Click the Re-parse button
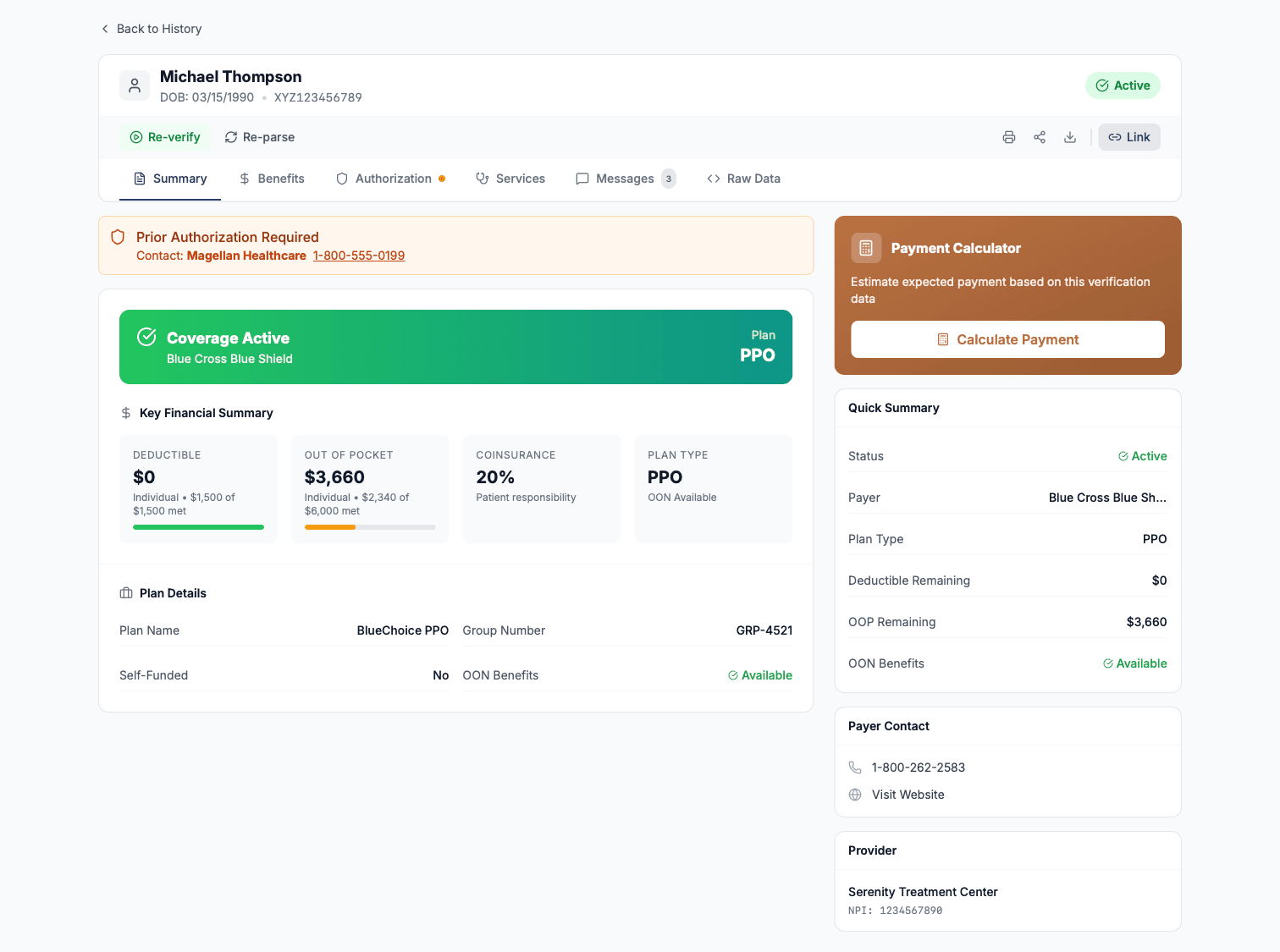1280x952 pixels. (x=260, y=137)
